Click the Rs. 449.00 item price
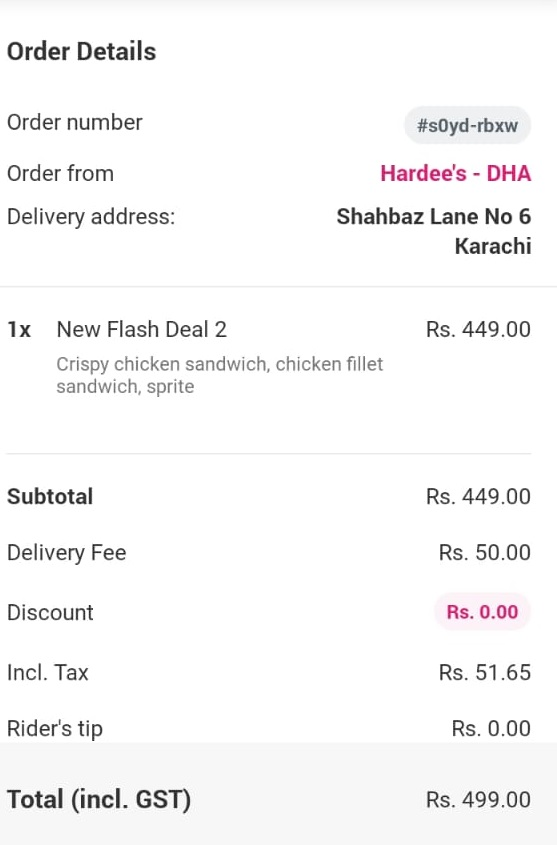557x845 pixels. point(478,329)
